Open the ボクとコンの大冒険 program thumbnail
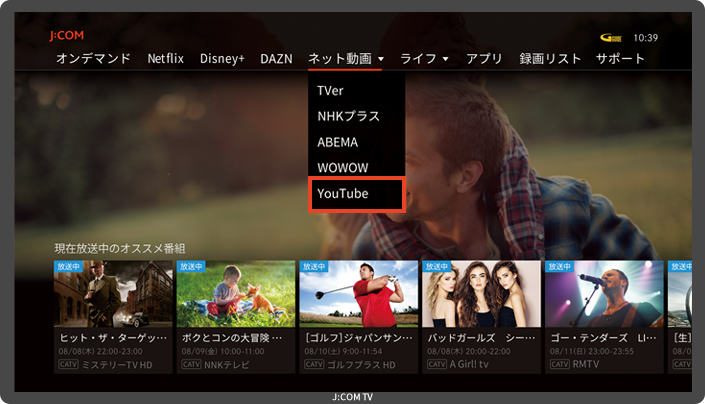Image resolution: width=705 pixels, height=404 pixels. (x=236, y=294)
